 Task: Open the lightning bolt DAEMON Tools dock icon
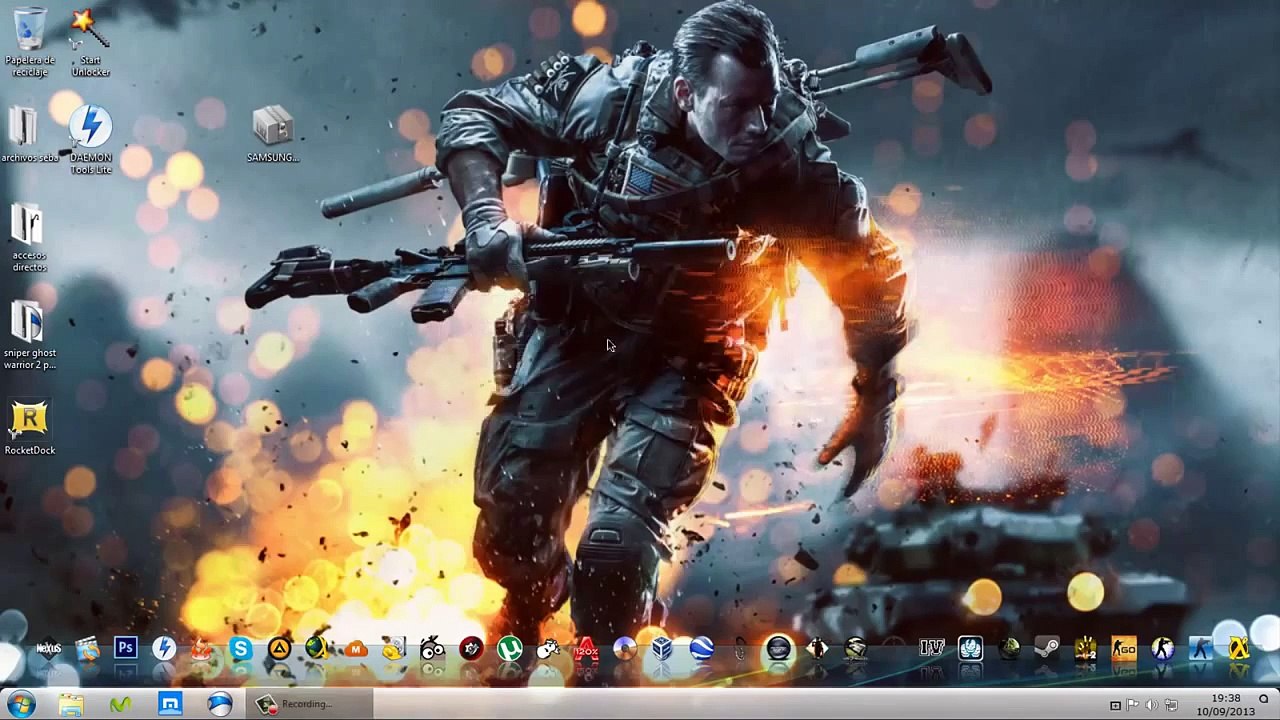pyautogui.click(x=164, y=649)
